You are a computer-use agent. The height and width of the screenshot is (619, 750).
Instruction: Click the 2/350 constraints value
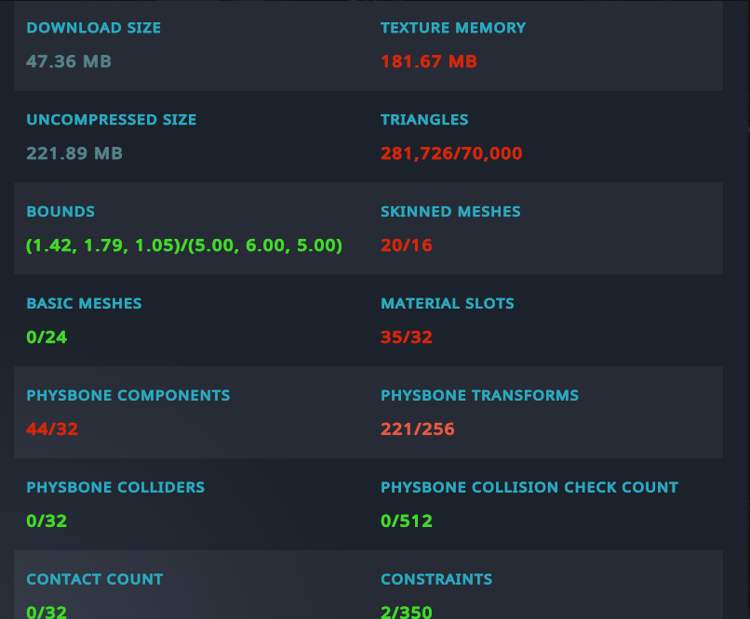(x=407, y=612)
